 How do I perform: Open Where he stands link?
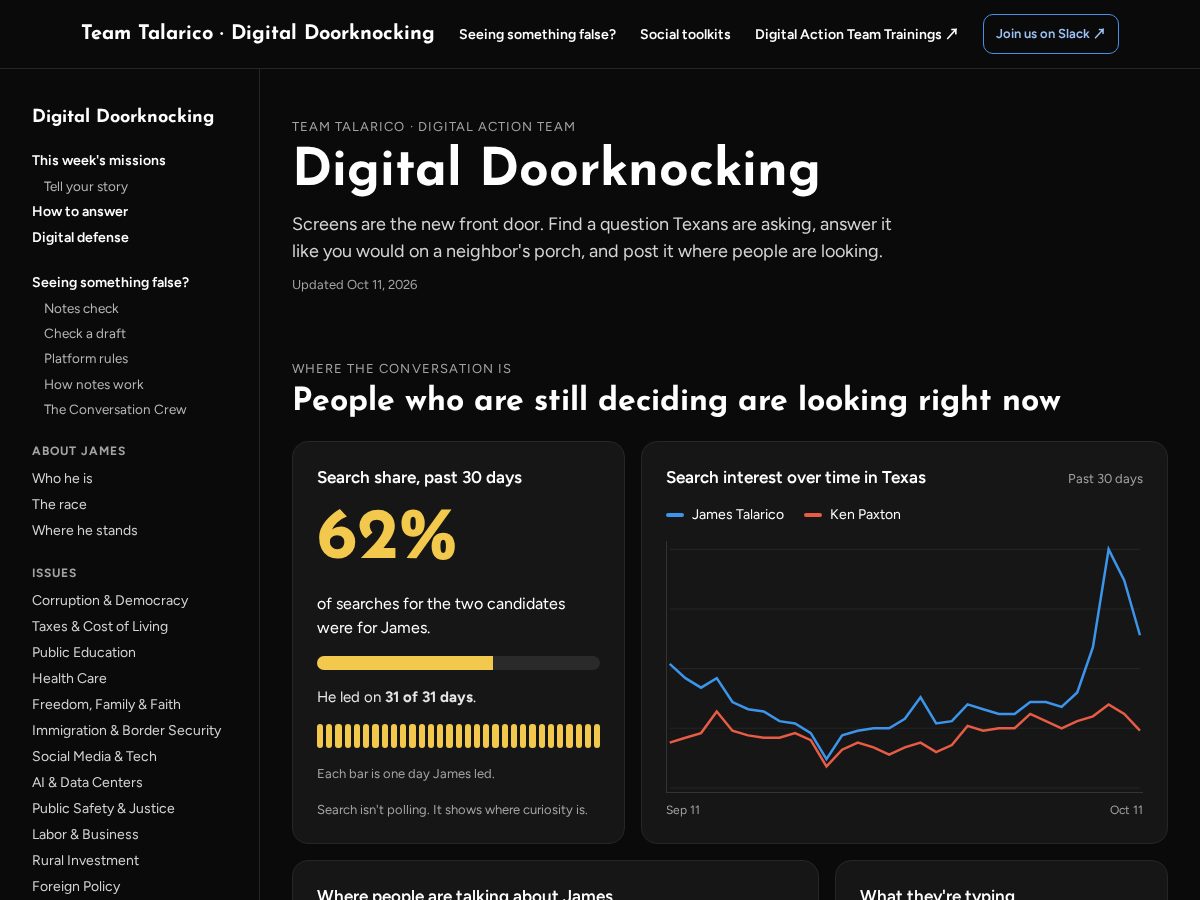(85, 530)
